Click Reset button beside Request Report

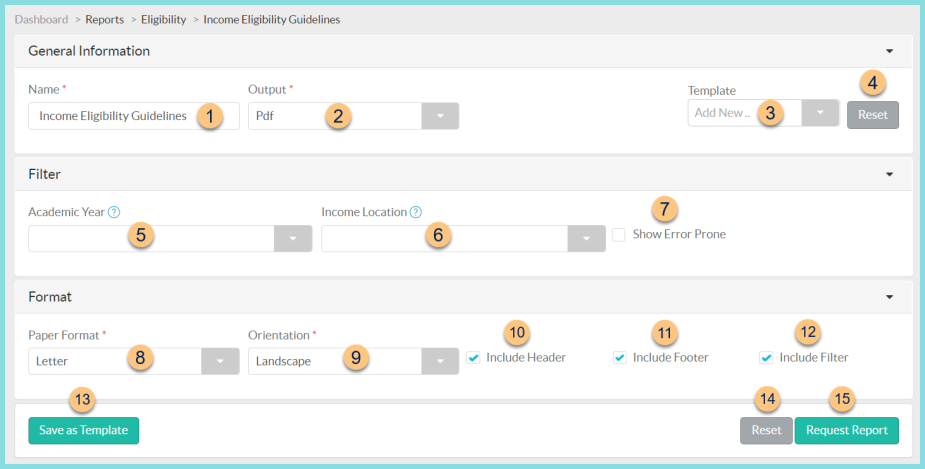pos(766,431)
